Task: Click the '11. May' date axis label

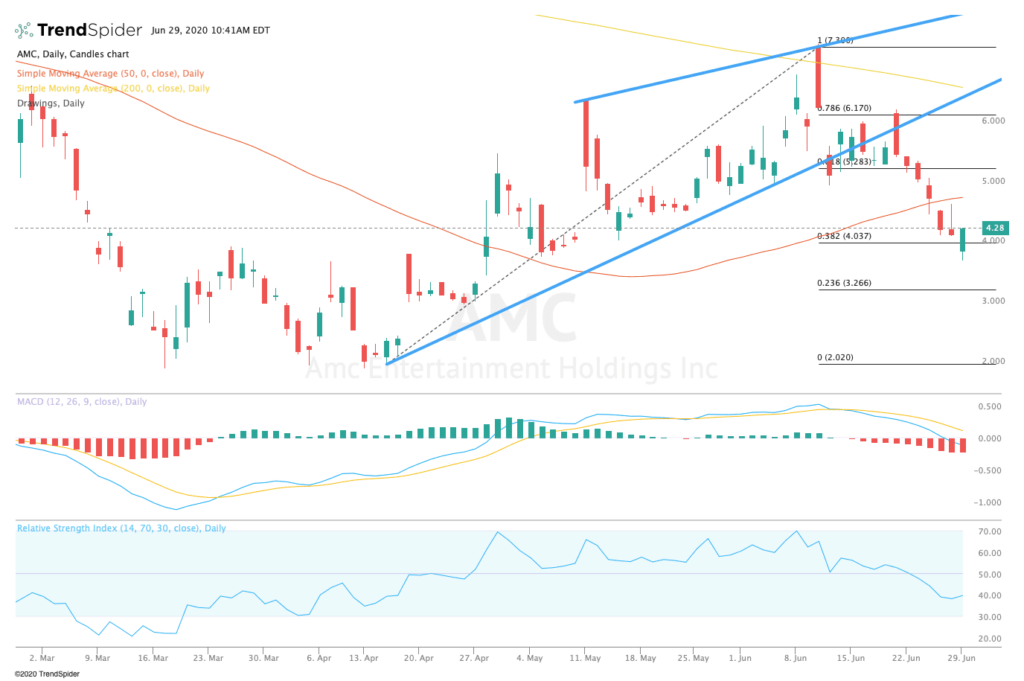Action: [x=584, y=658]
